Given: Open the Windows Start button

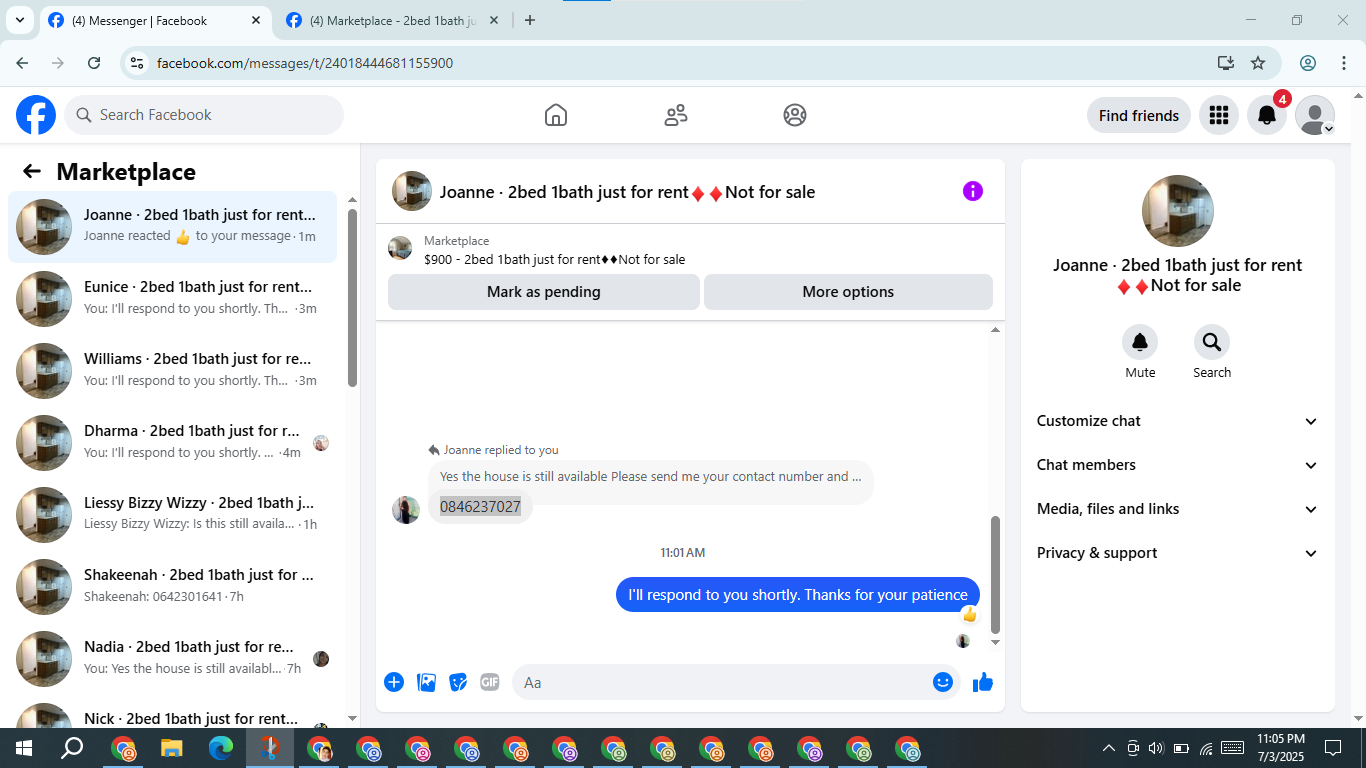Looking at the screenshot, I should (23, 748).
